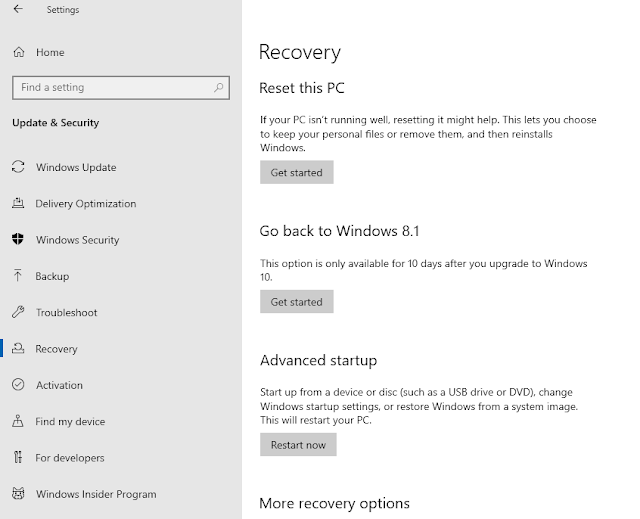Click the Windows Insider Program cat icon
640x519 pixels.
point(18,493)
